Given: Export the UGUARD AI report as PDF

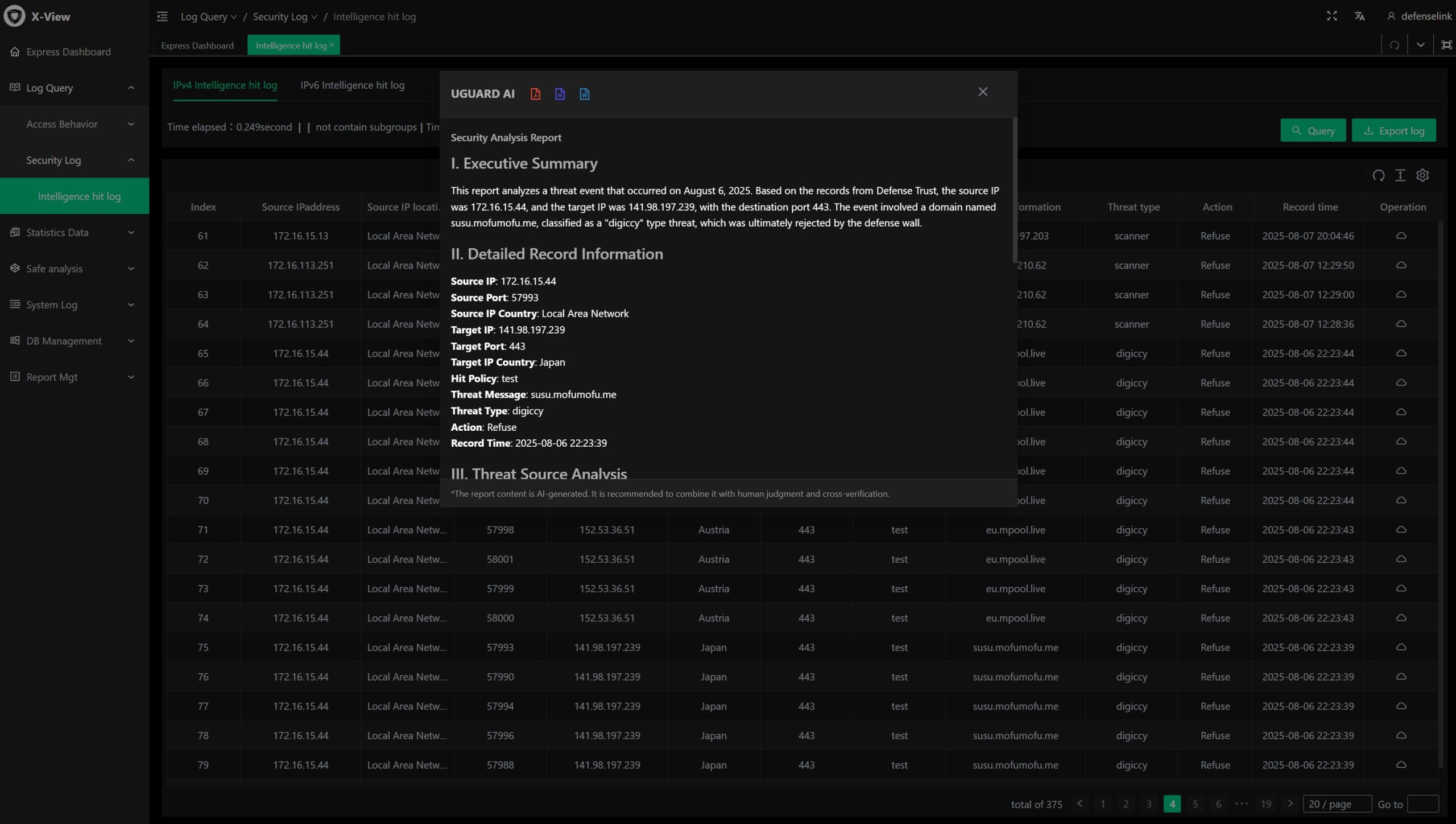Looking at the screenshot, I should coord(535,94).
